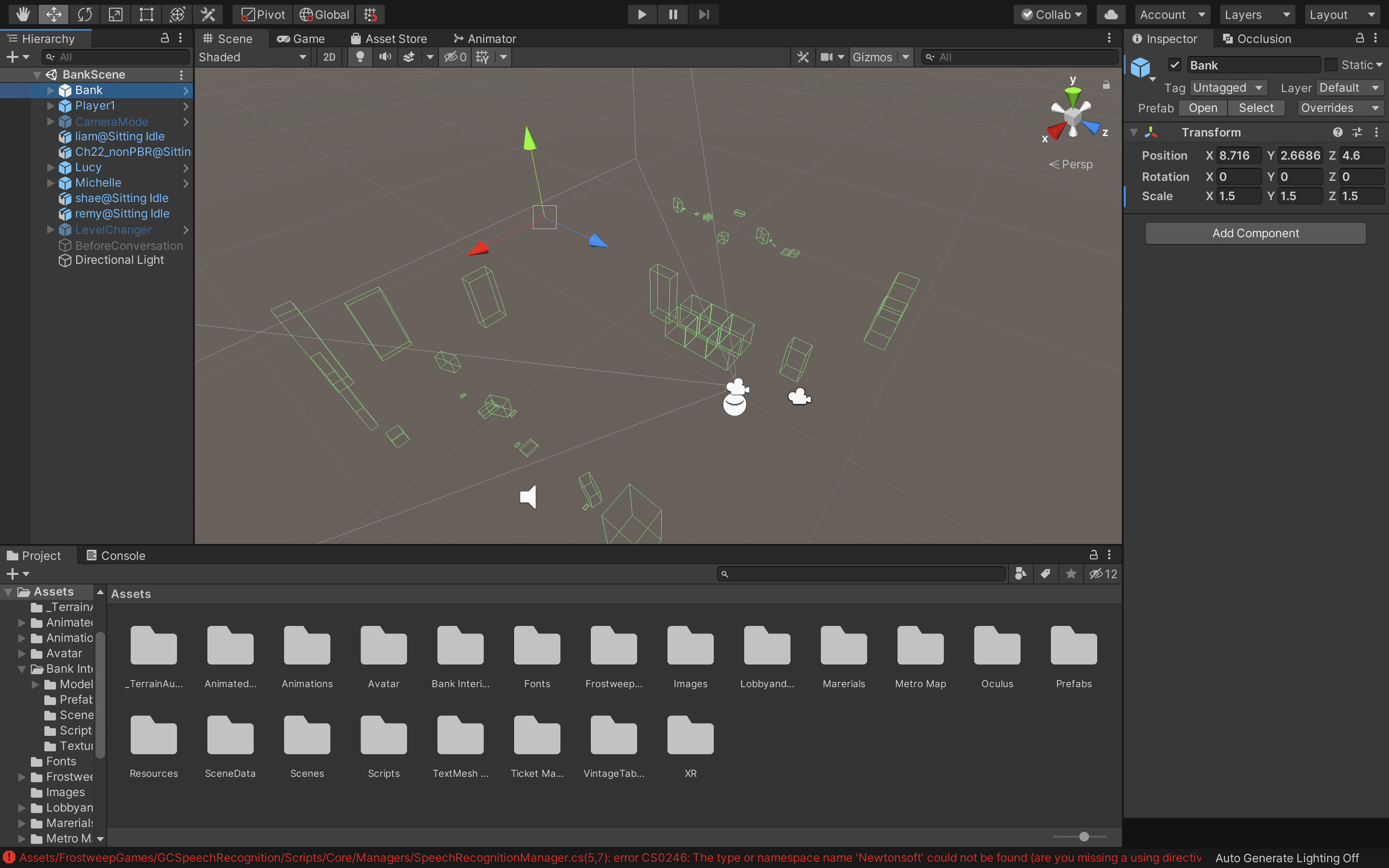Image resolution: width=1389 pixels, height=868 pixels.
Task: Open component editor tools in scene toolbar
Action: pyautogui.click(x=803, y=57)
